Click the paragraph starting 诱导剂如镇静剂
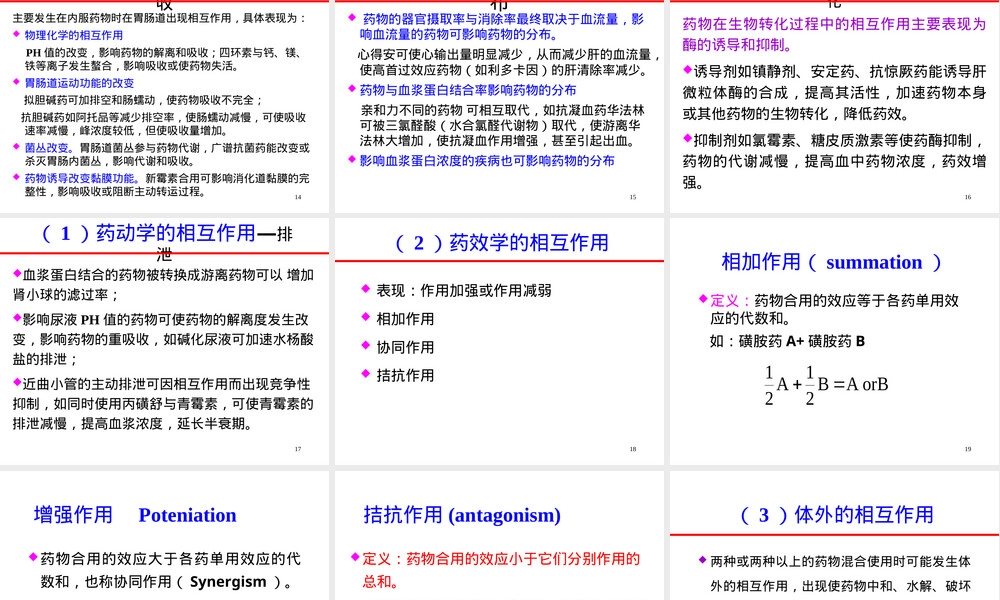 point(834,92)
